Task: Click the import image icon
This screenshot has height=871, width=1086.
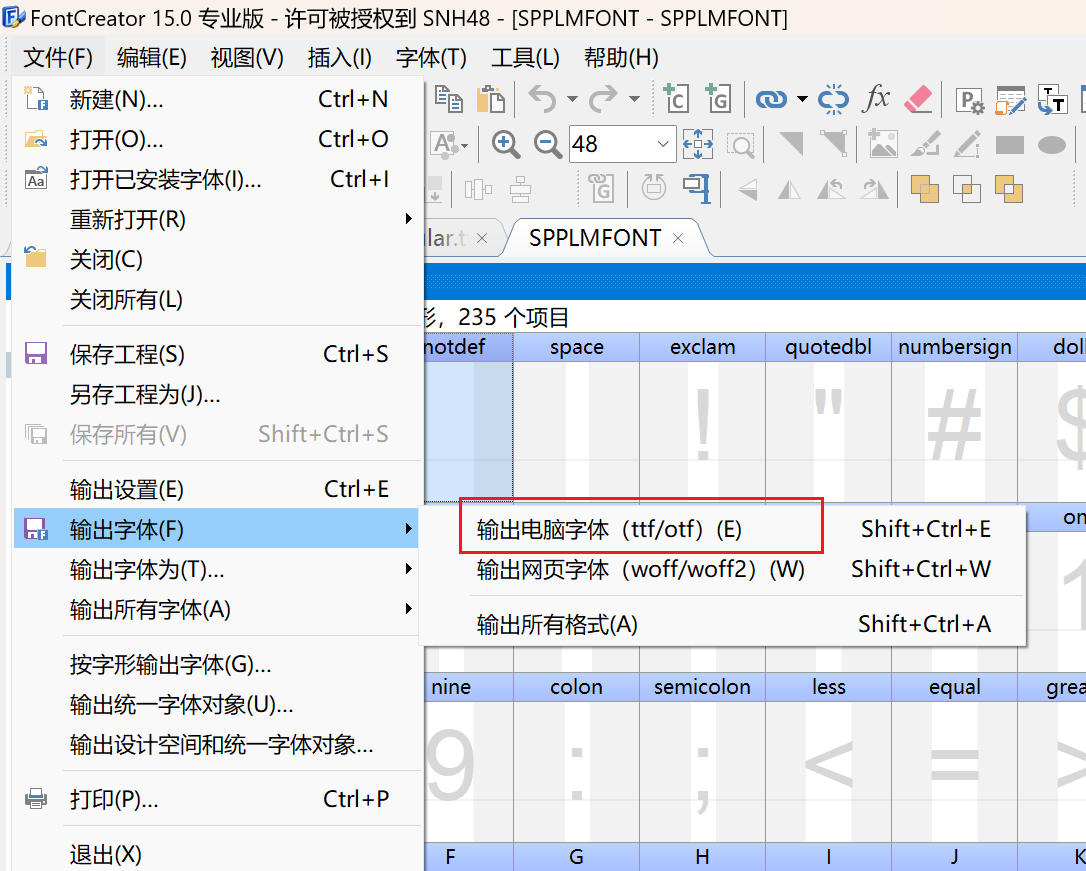Action: pyautogui.click(x=882, y=144)
